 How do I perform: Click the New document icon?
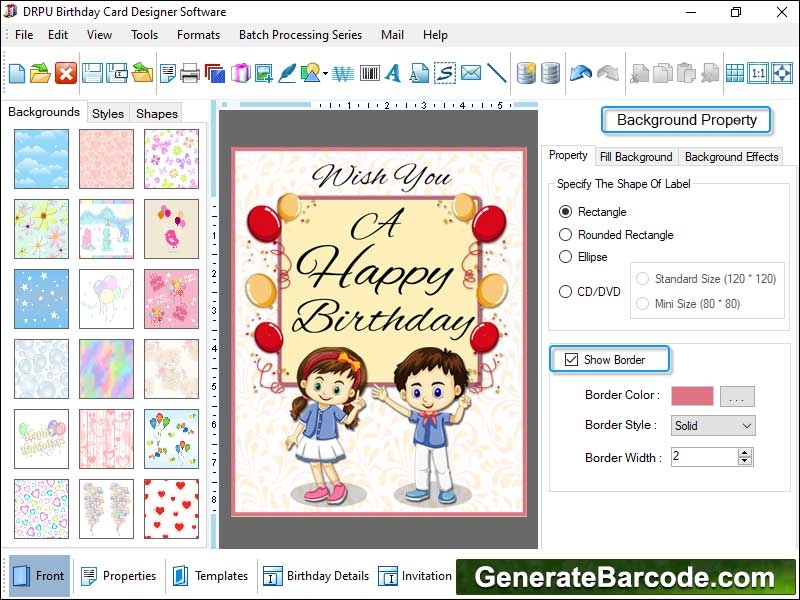[x=17, y=73]
